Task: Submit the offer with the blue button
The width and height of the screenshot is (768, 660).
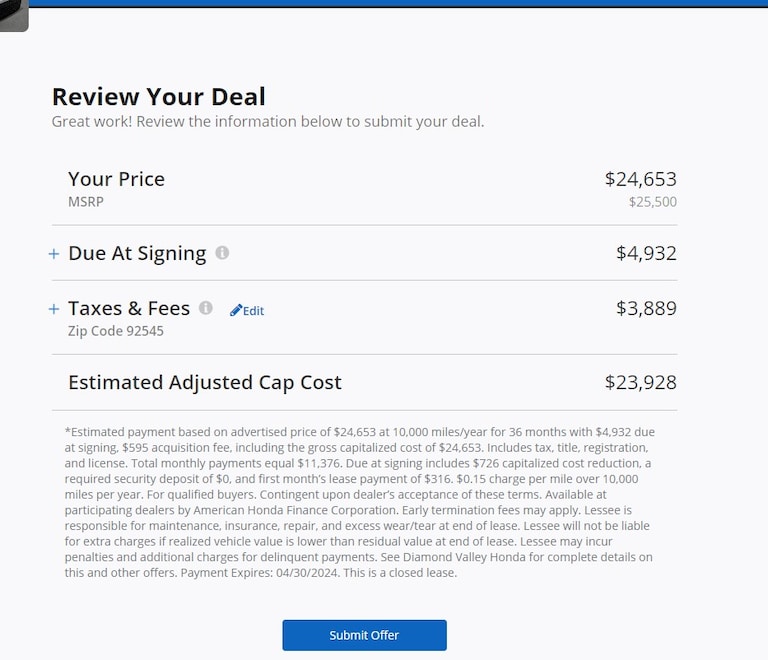Action: (x=364, y=635)
